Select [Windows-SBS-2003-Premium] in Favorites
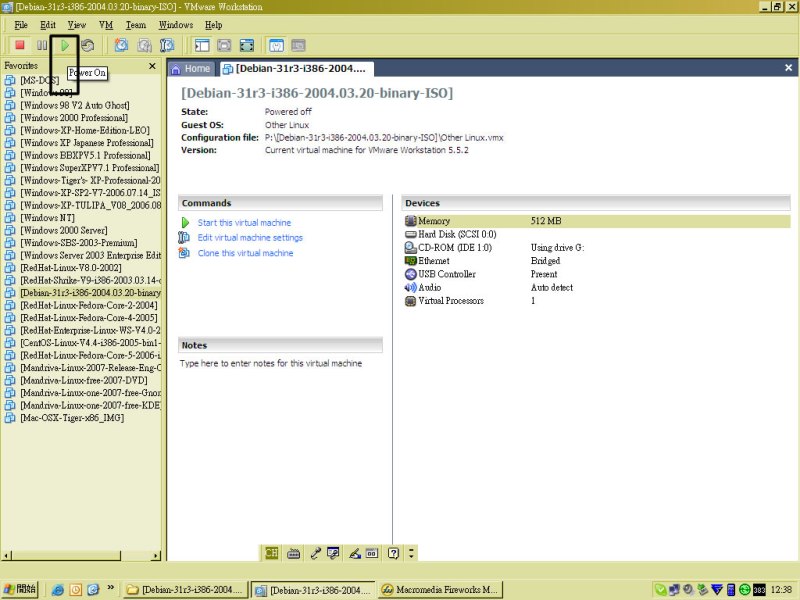The image size is (800, 600). 79,243
